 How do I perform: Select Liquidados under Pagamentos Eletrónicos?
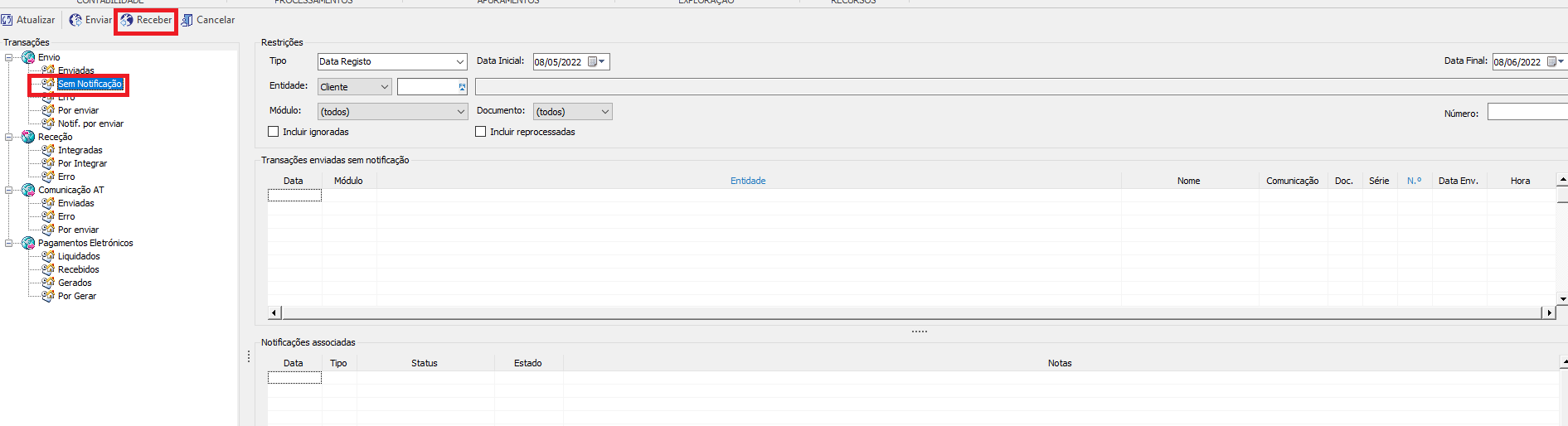tap(79, 256)
